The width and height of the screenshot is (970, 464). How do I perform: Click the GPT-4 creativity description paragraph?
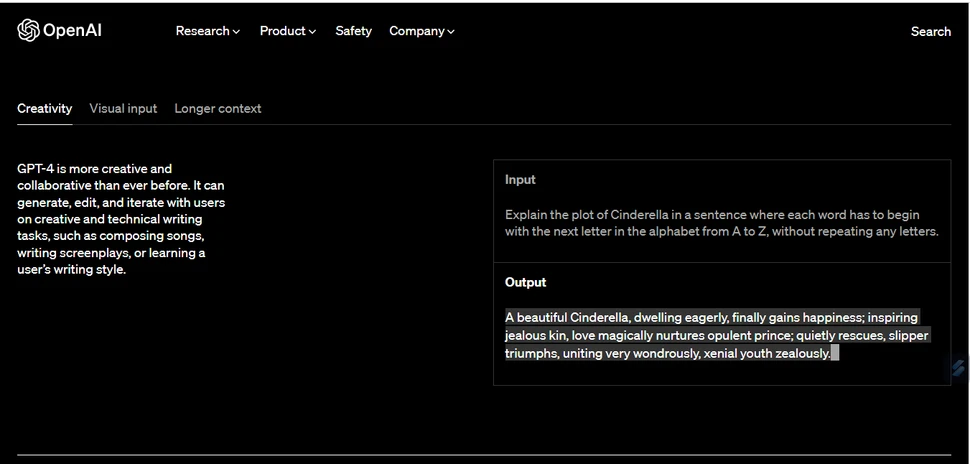click(x=120, y=219)
